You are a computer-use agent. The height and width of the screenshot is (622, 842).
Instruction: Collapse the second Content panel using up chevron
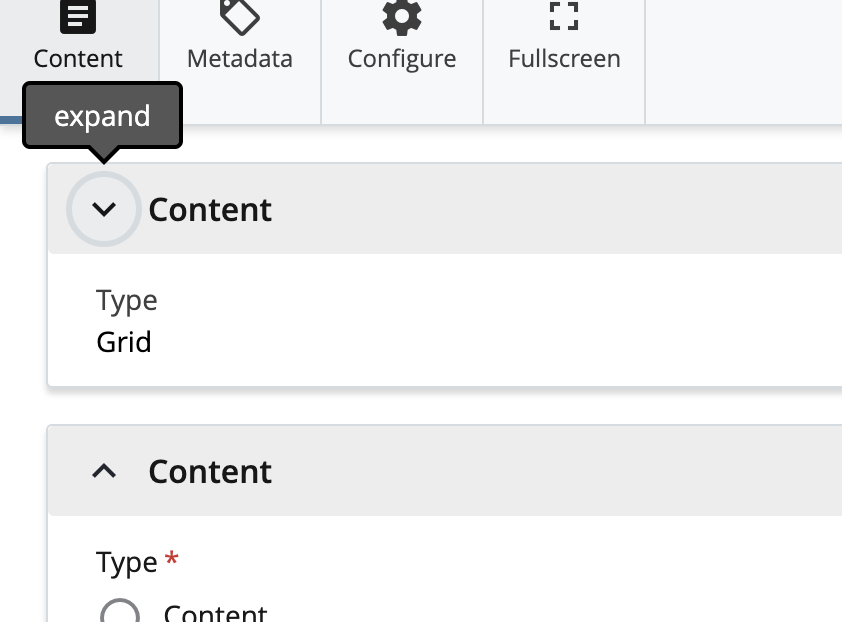click(x=104, y=471)
